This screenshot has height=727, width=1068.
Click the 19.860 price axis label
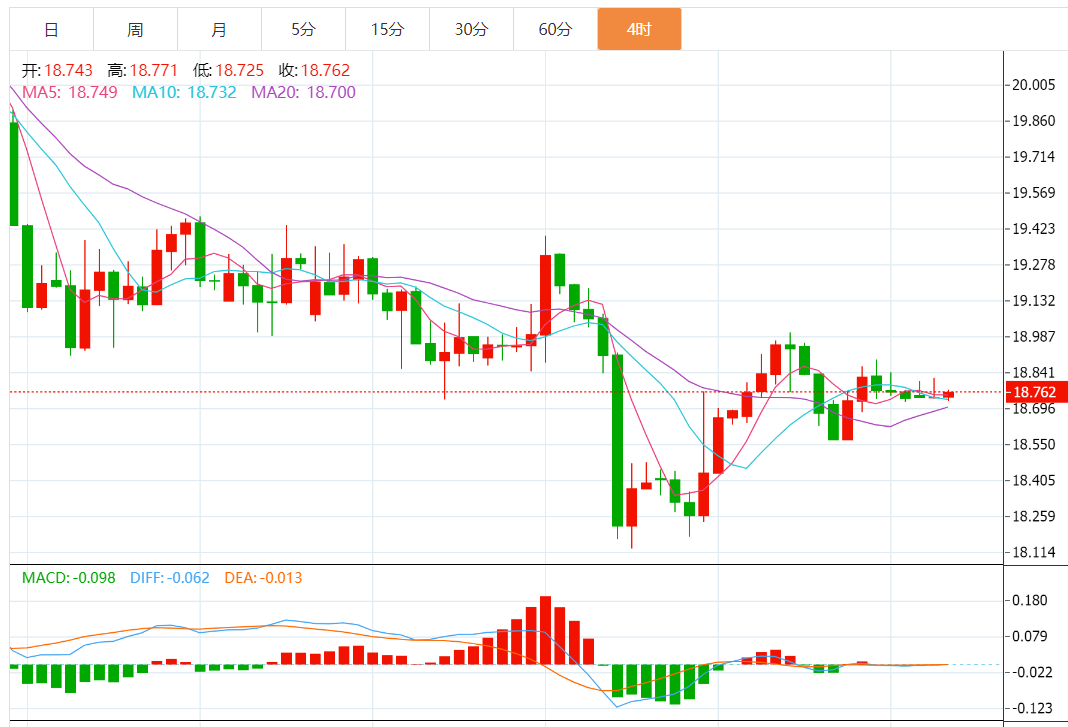coord(1033,121)
